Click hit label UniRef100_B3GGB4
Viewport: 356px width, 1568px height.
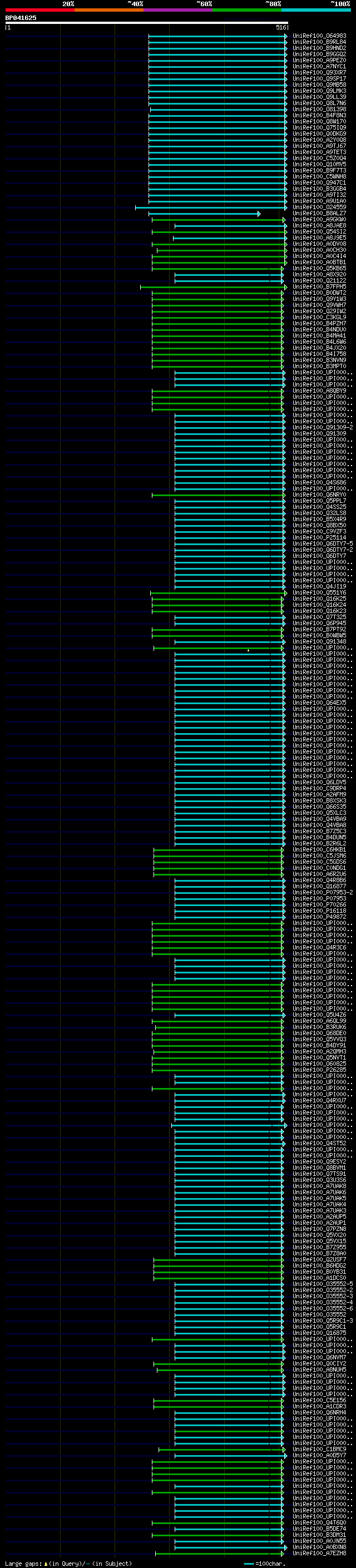[x=319, y=189]
